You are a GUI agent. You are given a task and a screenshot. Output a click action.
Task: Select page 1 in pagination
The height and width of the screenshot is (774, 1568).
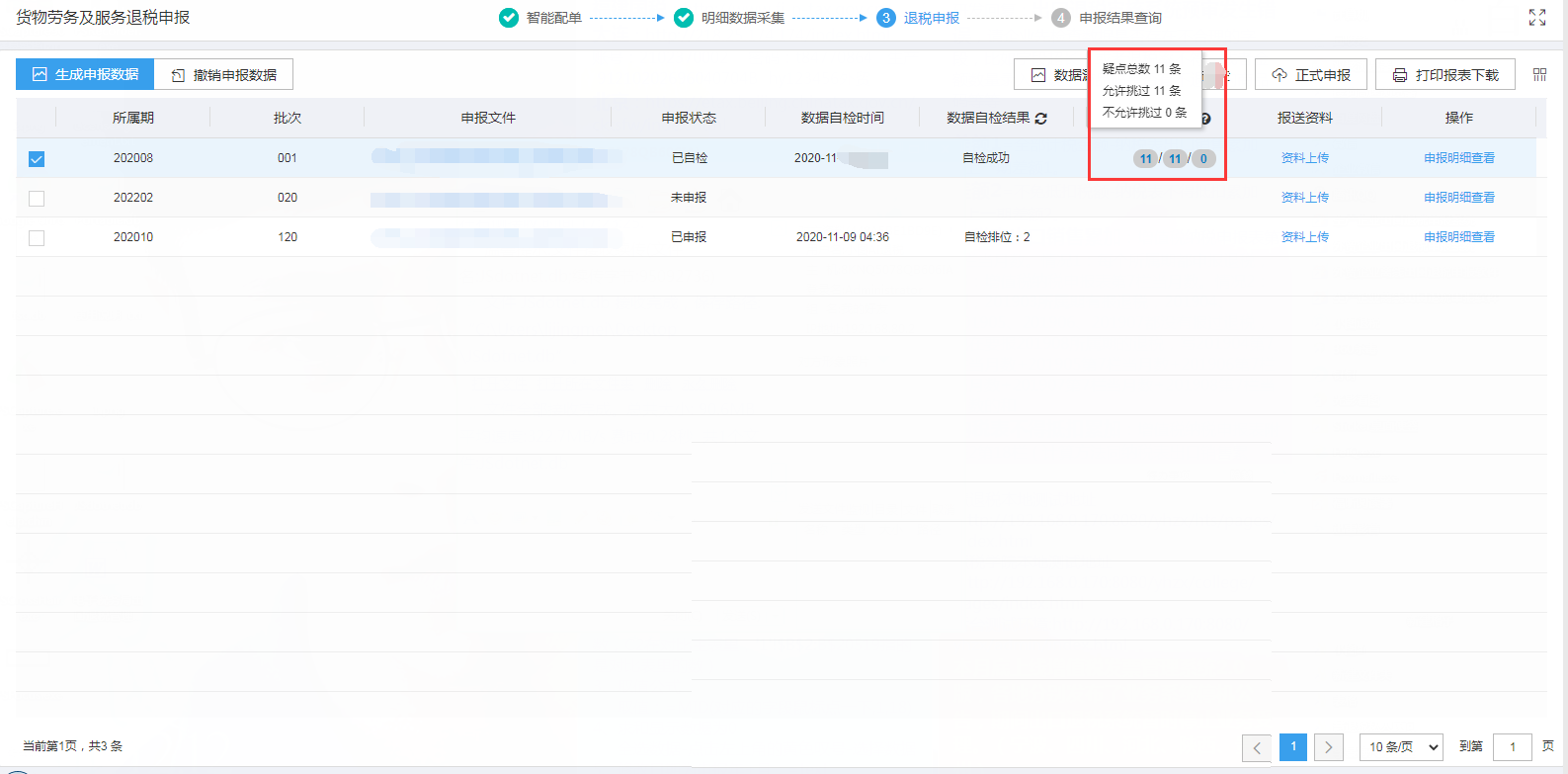pyautogui.click(x=1293, y=747)
